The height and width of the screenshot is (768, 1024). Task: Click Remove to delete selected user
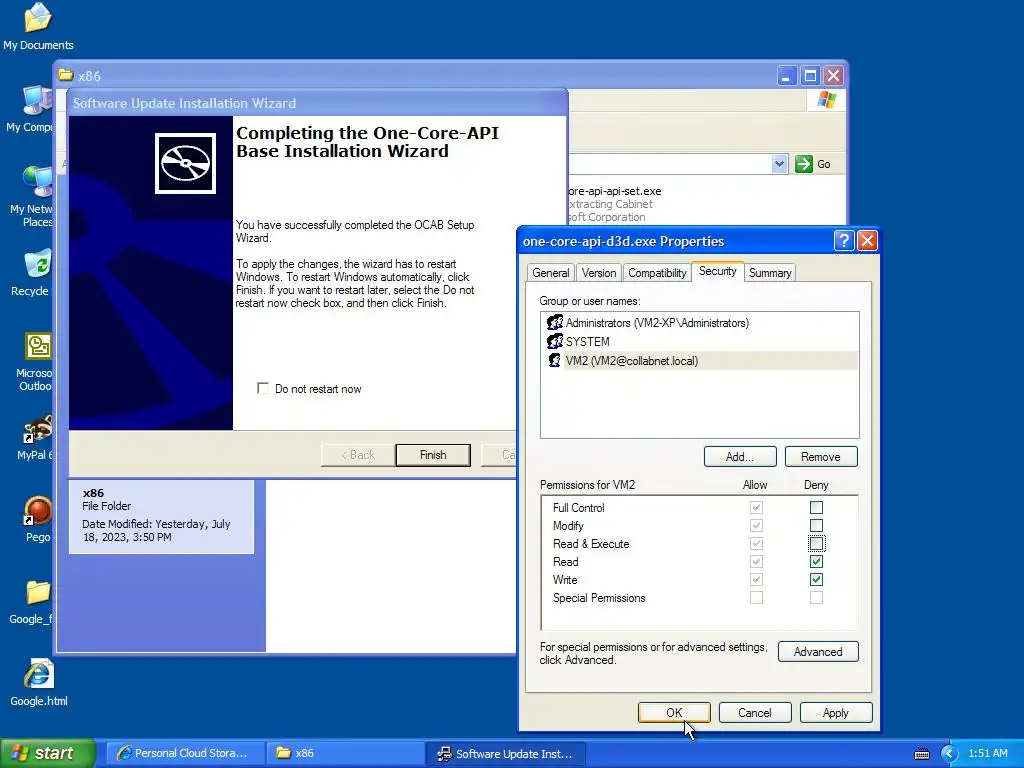tap(821, 457)
